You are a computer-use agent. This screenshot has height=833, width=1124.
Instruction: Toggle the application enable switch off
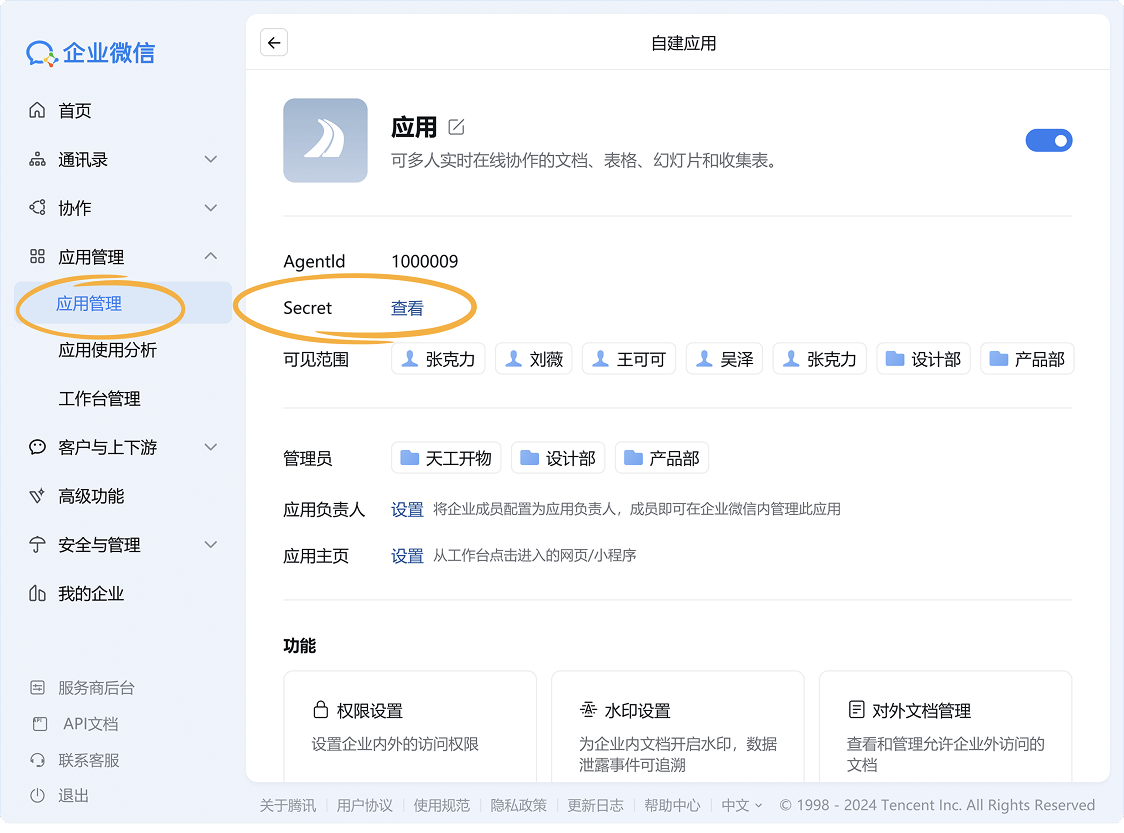pyautogui.click(x=1048, y=141)
